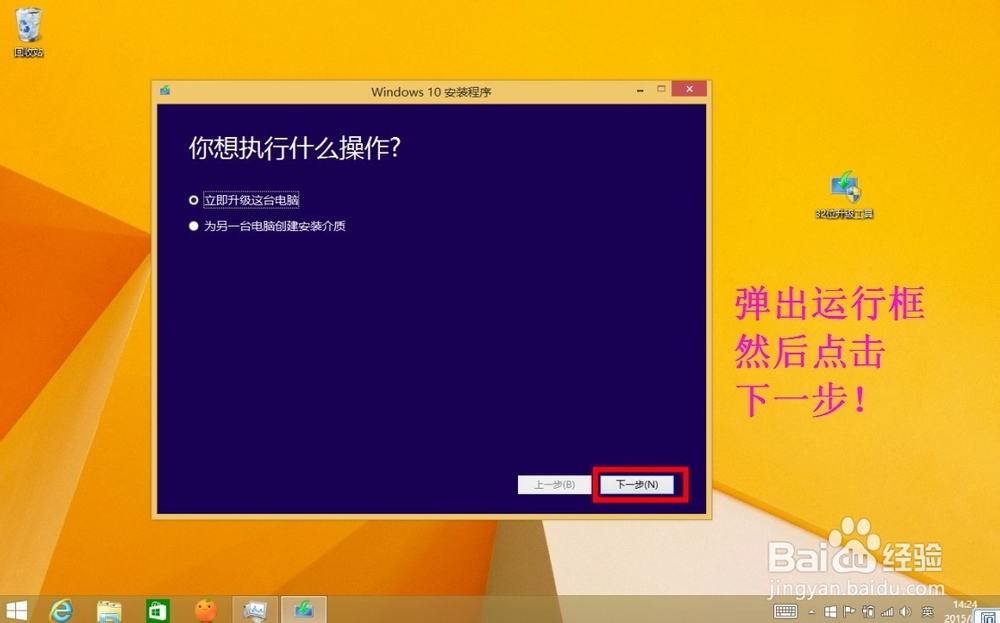Click the power/battery tray icon

868,612
